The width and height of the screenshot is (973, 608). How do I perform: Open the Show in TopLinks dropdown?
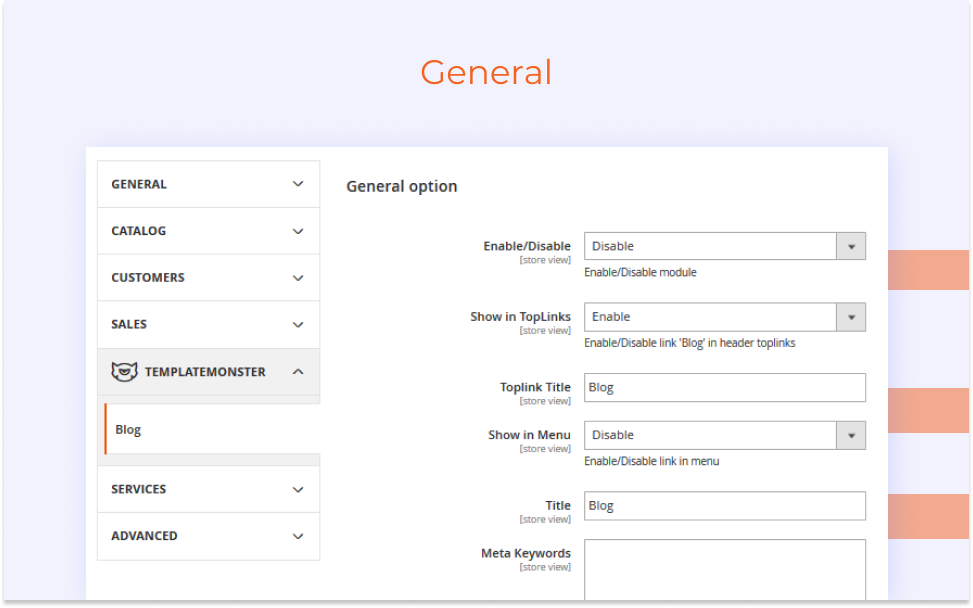pos(725,317)
